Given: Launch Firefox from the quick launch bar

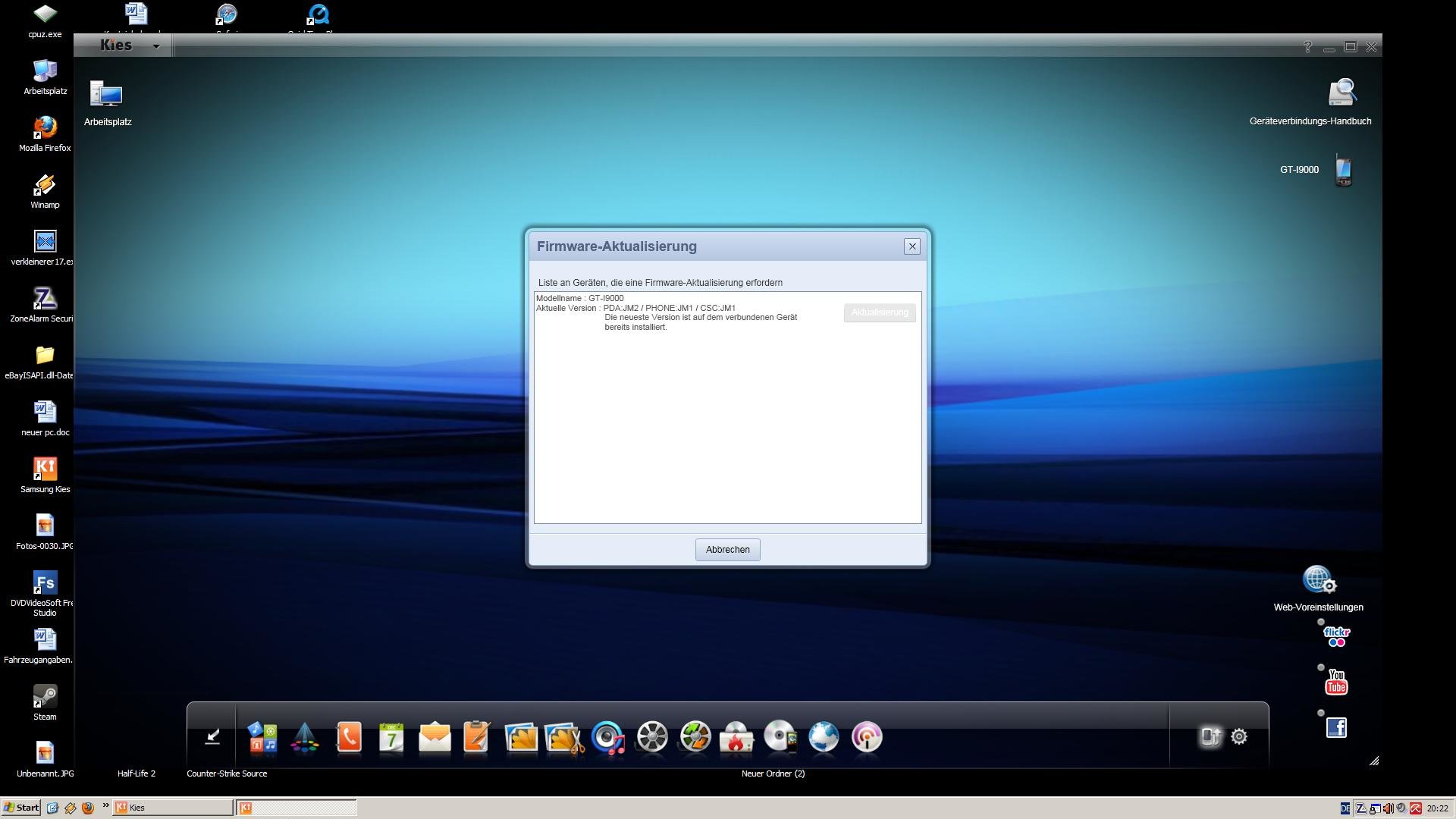Looking at the screenshot, I should click(x=87, y=808).
